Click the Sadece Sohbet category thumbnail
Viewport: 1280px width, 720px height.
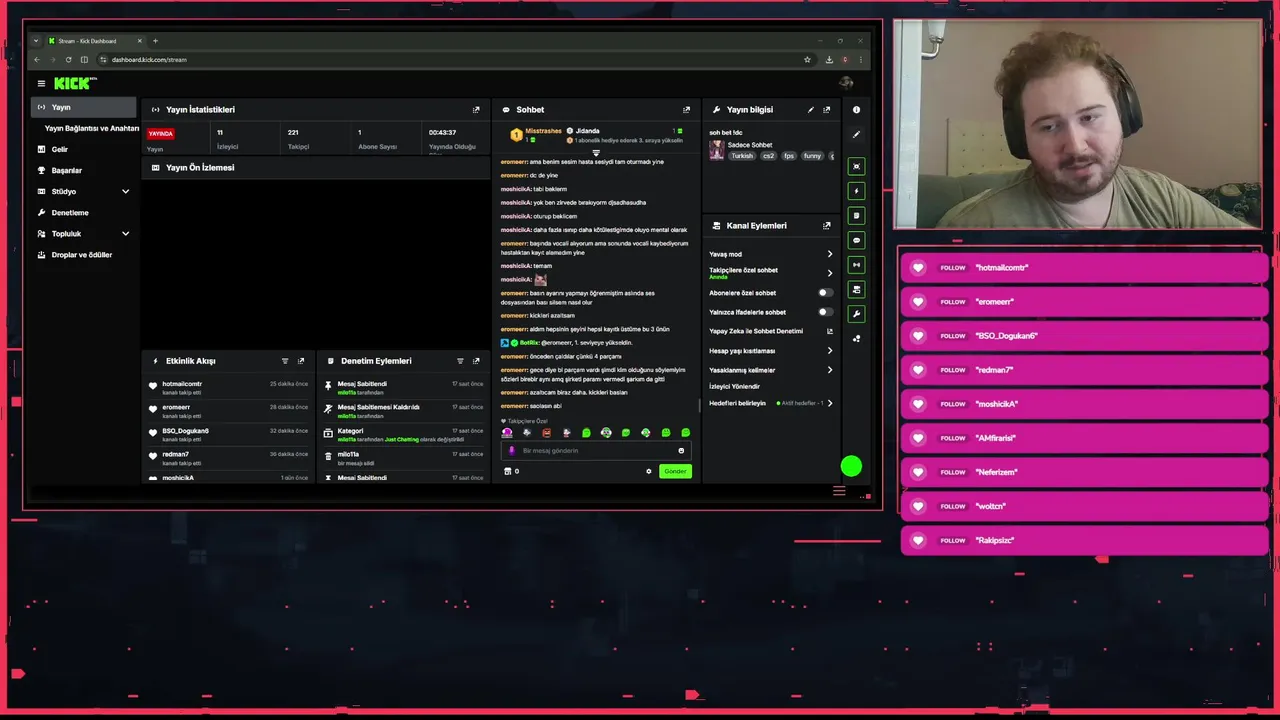point(716,150)
